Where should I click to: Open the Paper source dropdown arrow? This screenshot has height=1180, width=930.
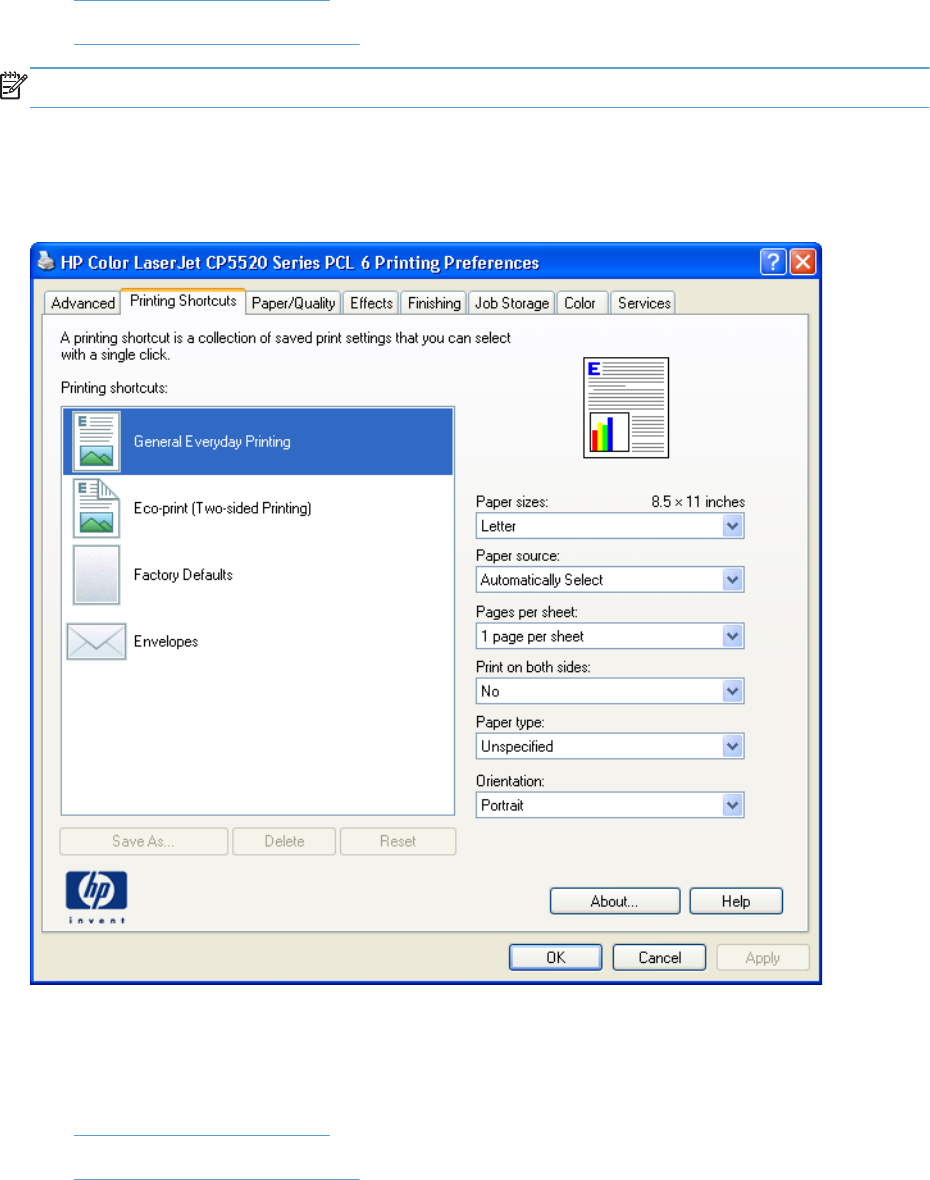(733, 579)
